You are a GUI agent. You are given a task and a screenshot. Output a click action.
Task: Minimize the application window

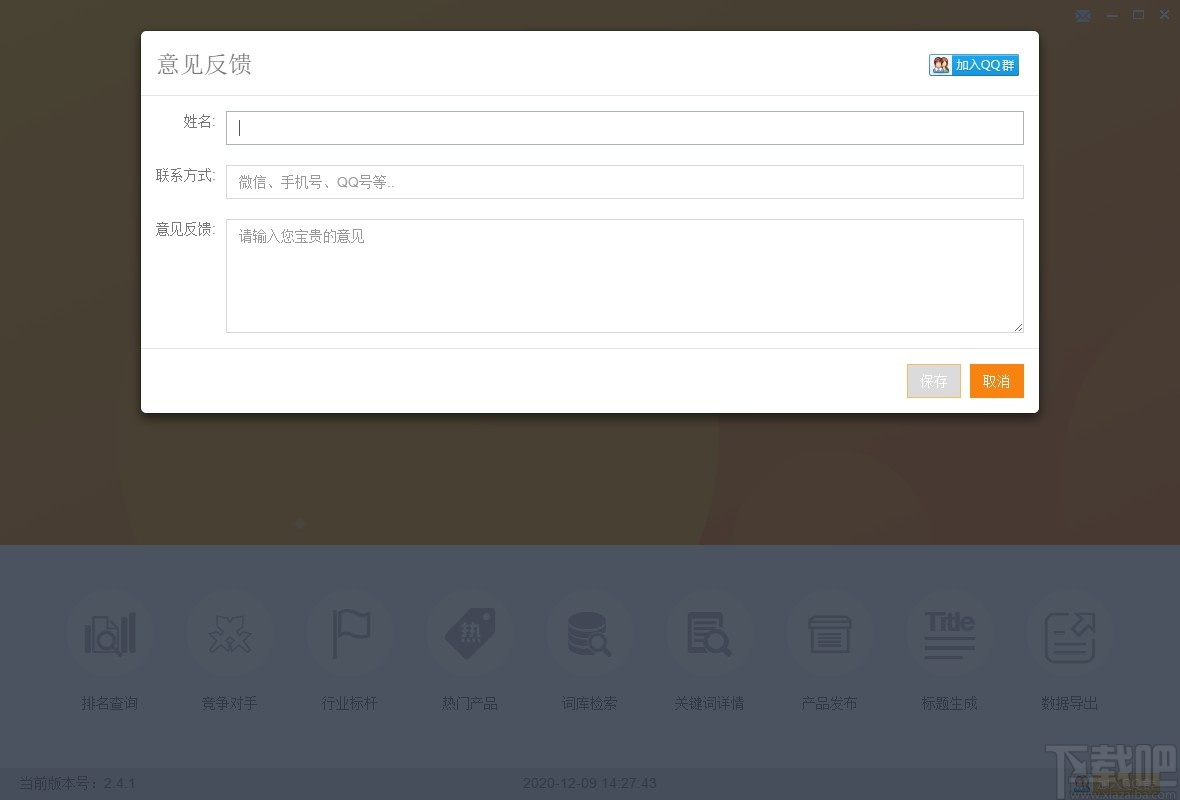[x=1112, y=15]
